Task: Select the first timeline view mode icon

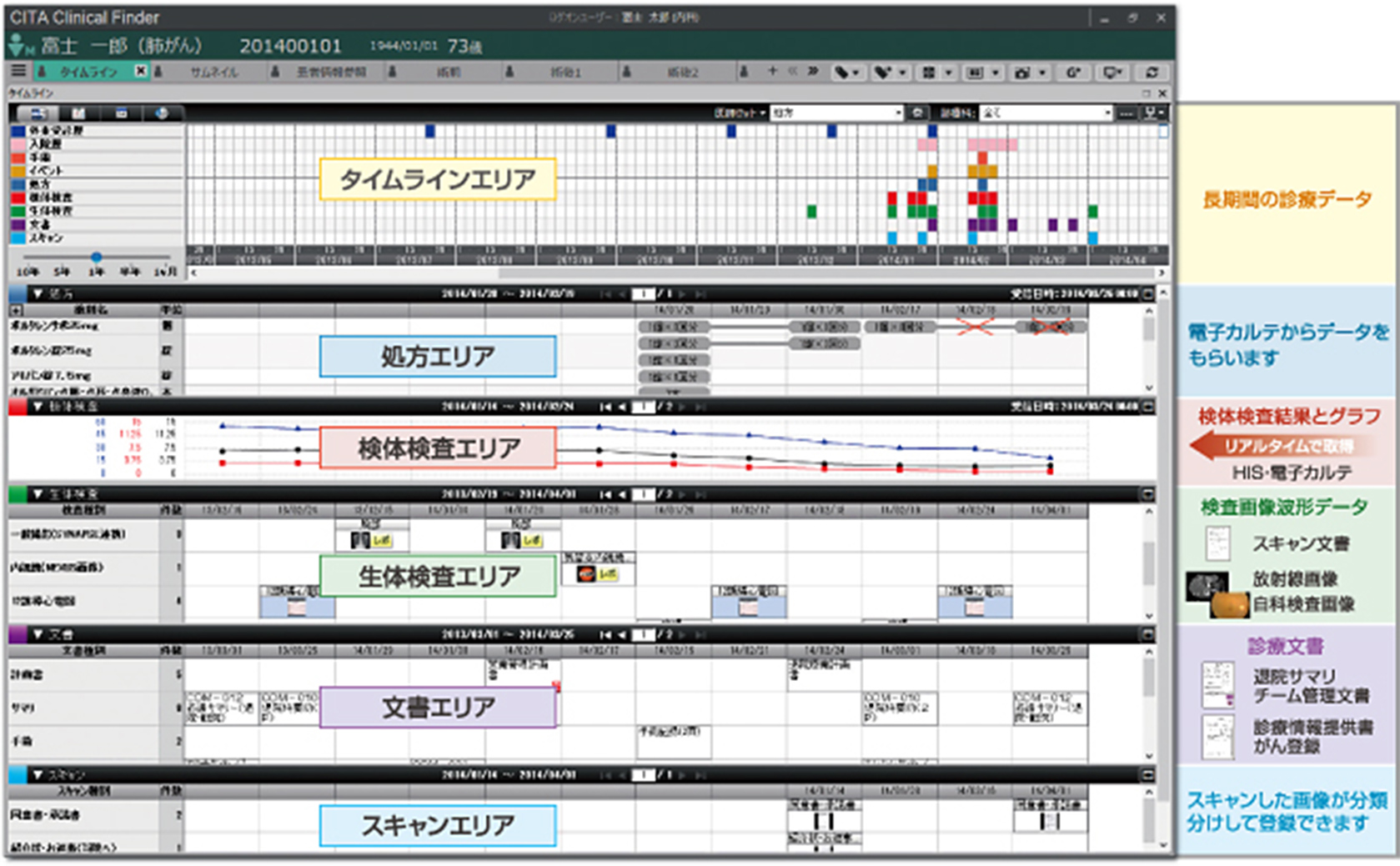Action: click(x=38, y=113)
